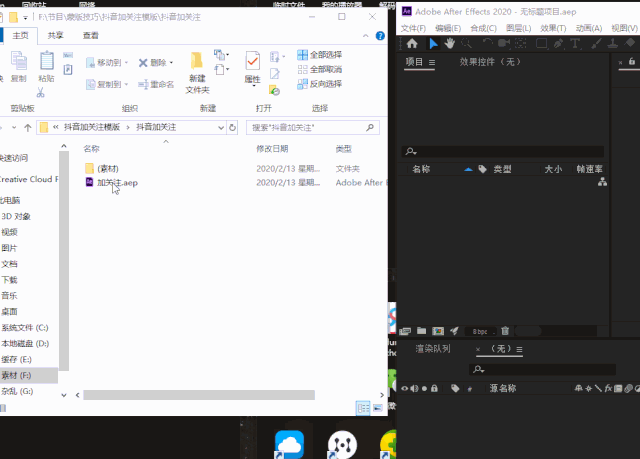Viewport: 640px width, 459px height.
Task: Switch to large icons view in Explorer
Action: [378, 408]
